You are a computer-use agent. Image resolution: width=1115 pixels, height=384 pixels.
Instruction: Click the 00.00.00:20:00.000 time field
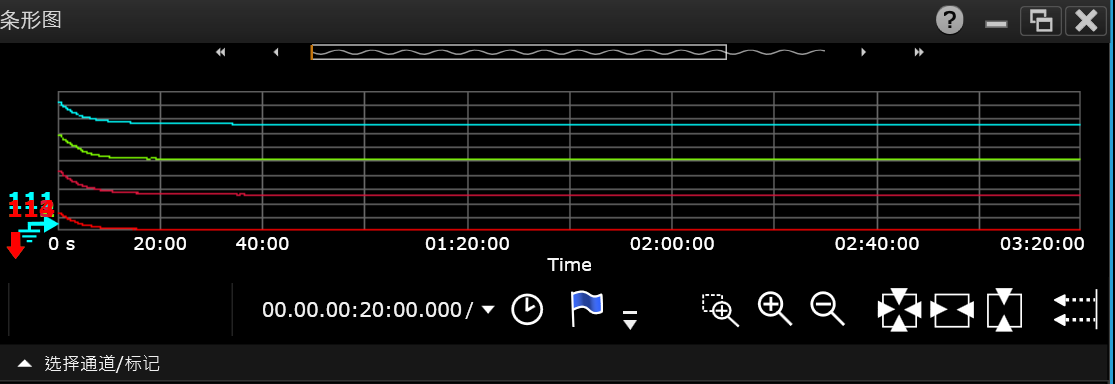point(363,309)
